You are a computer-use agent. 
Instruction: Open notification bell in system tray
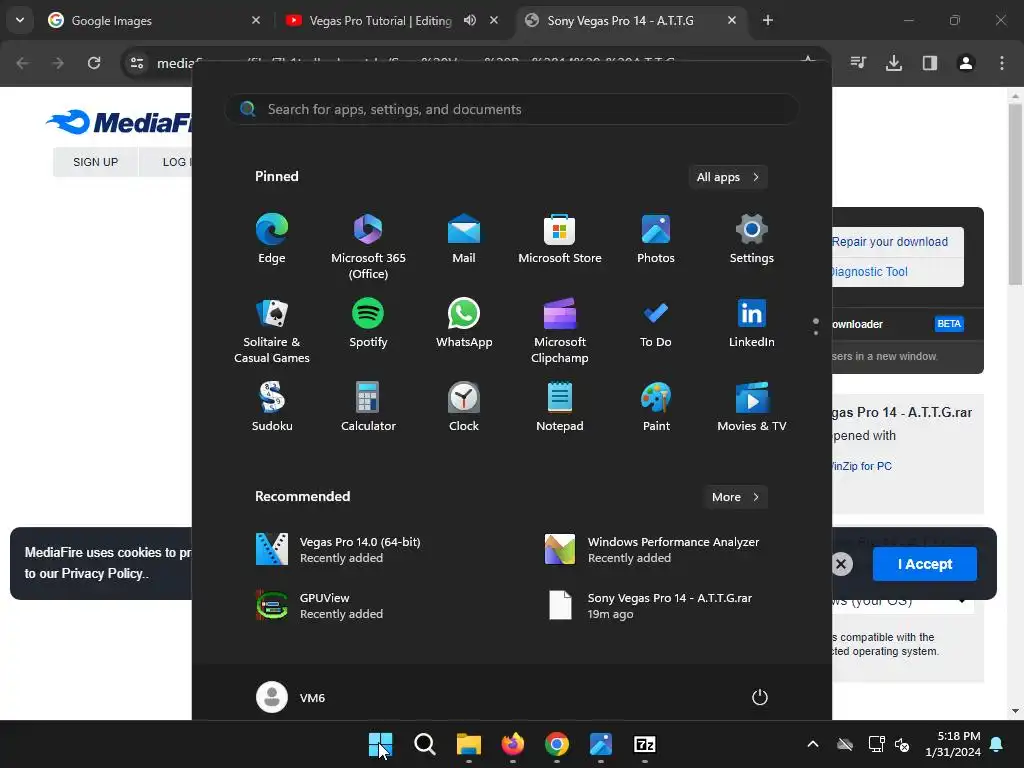coord(997,744)
